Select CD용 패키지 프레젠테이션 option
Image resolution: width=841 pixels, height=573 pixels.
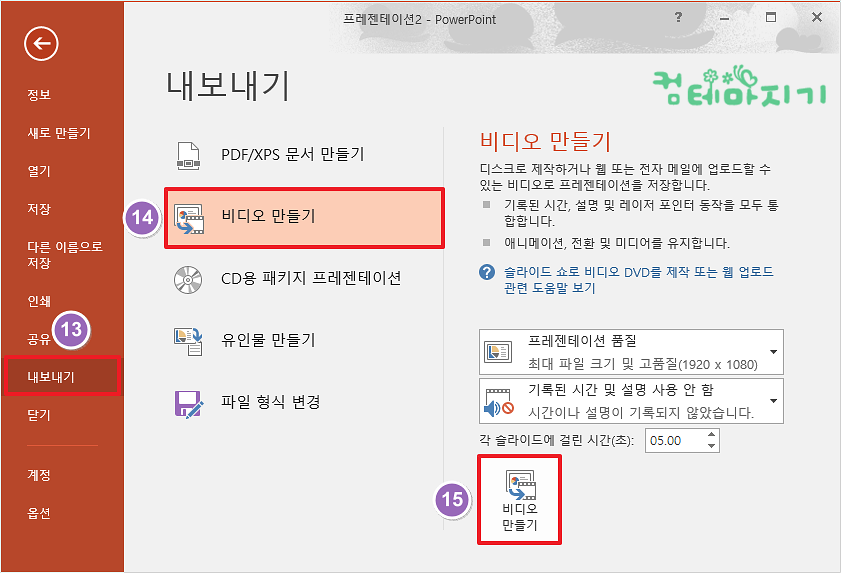click(x=304, y=280)
